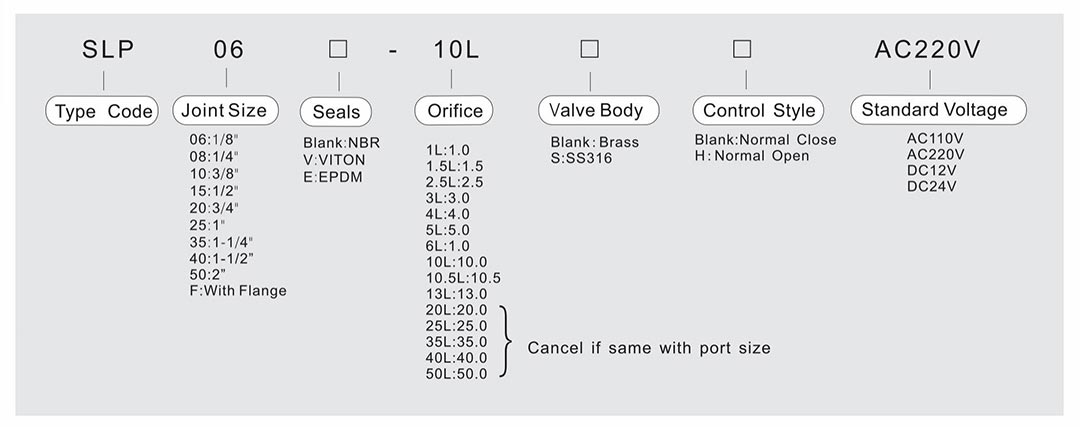This screenshot has width=1080, height=429.
Task: Click the empty box above Valve Body
Action: 590,49
